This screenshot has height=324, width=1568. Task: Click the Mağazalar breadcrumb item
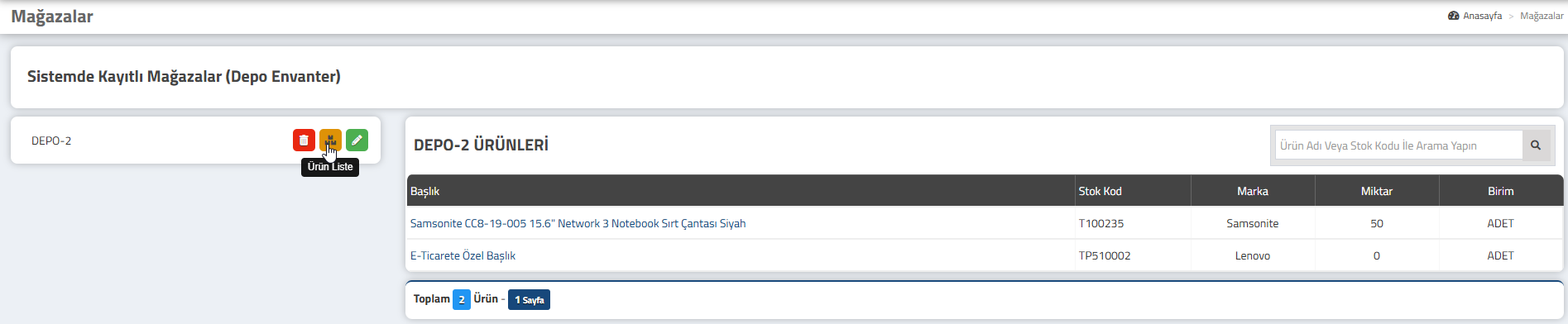1542,16
